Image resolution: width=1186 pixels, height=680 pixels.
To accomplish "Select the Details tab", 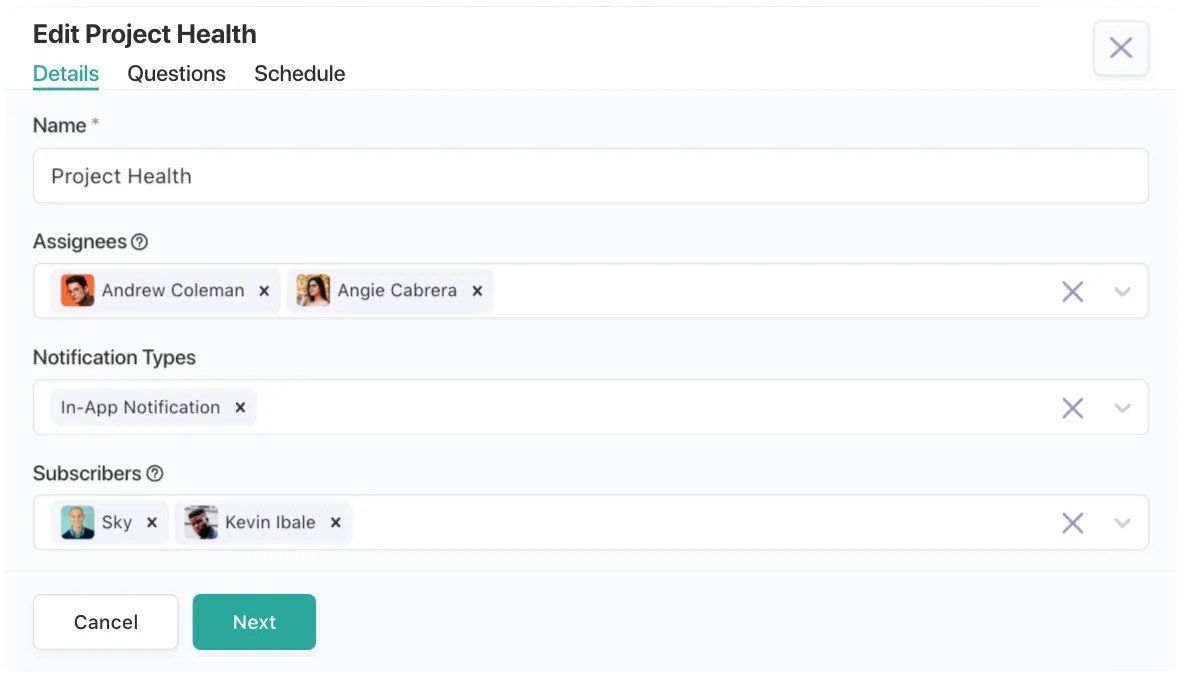I will tap(65, 73).
